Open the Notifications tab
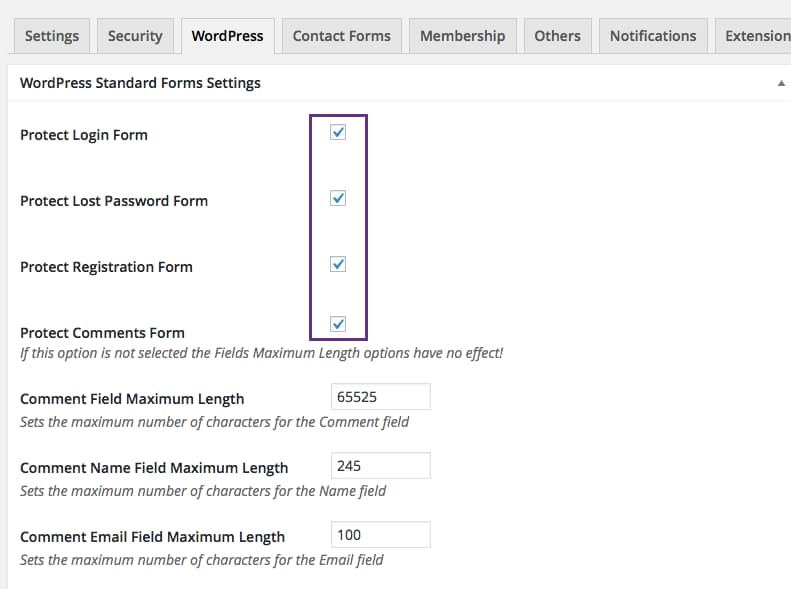791x589 pixels. [652, 36]
